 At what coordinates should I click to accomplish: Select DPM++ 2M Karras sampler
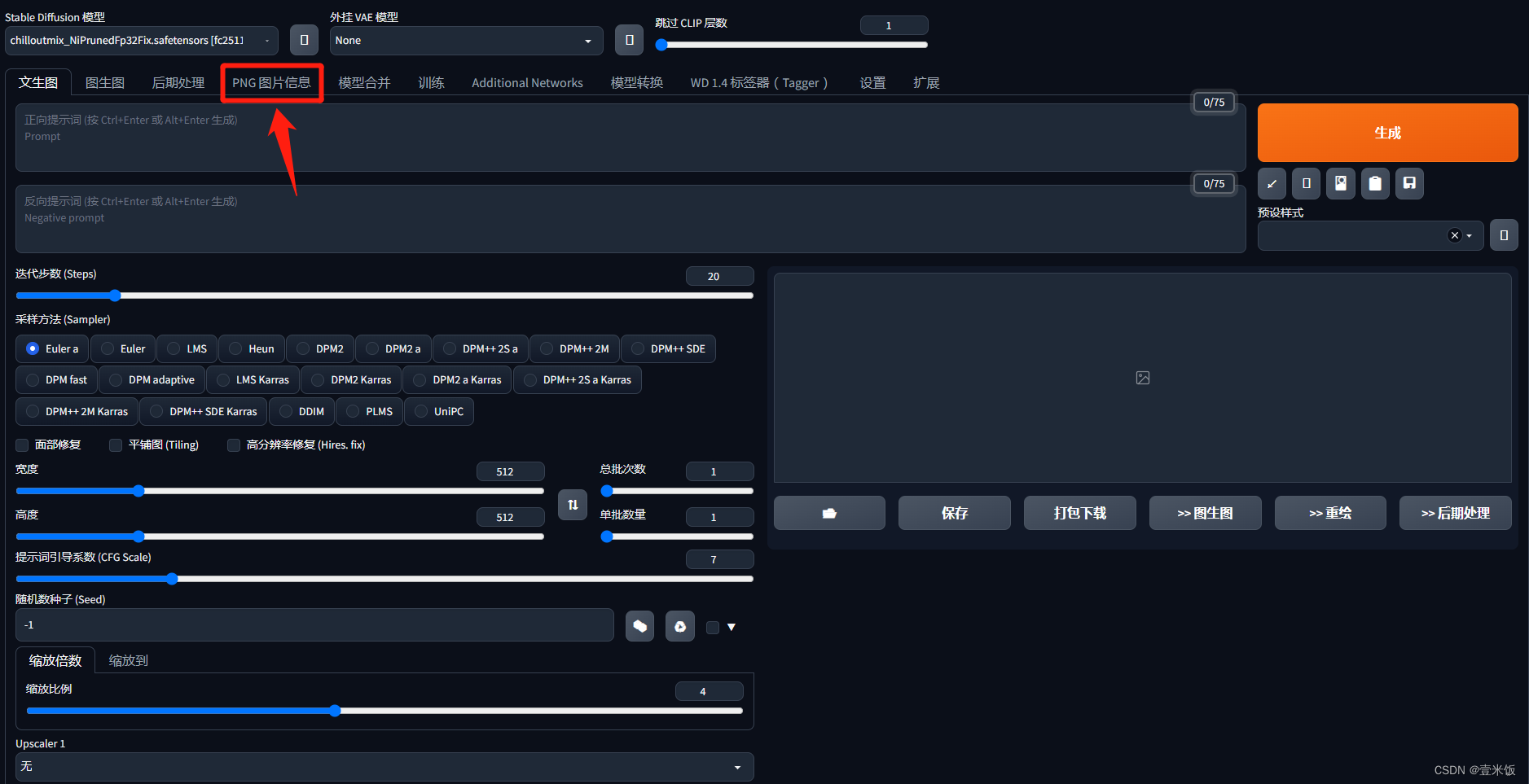click(77, 411)
